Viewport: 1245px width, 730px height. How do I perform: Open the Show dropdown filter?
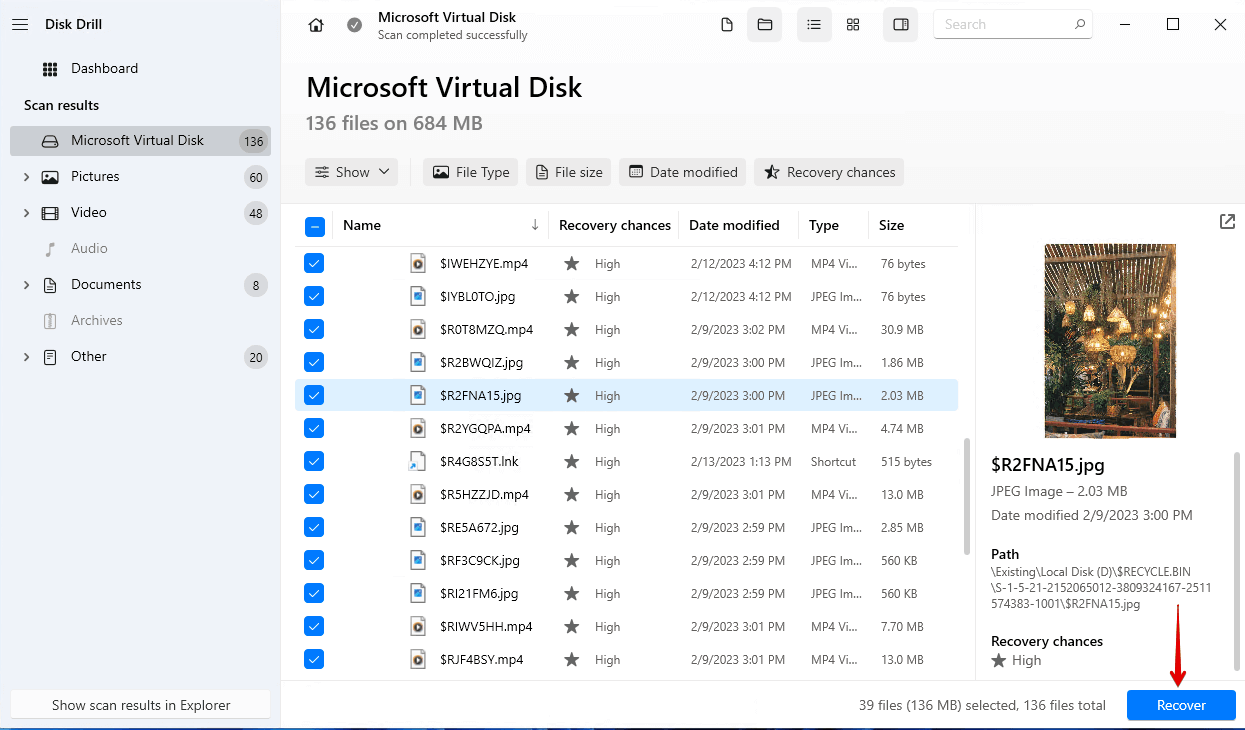point(352,172)
